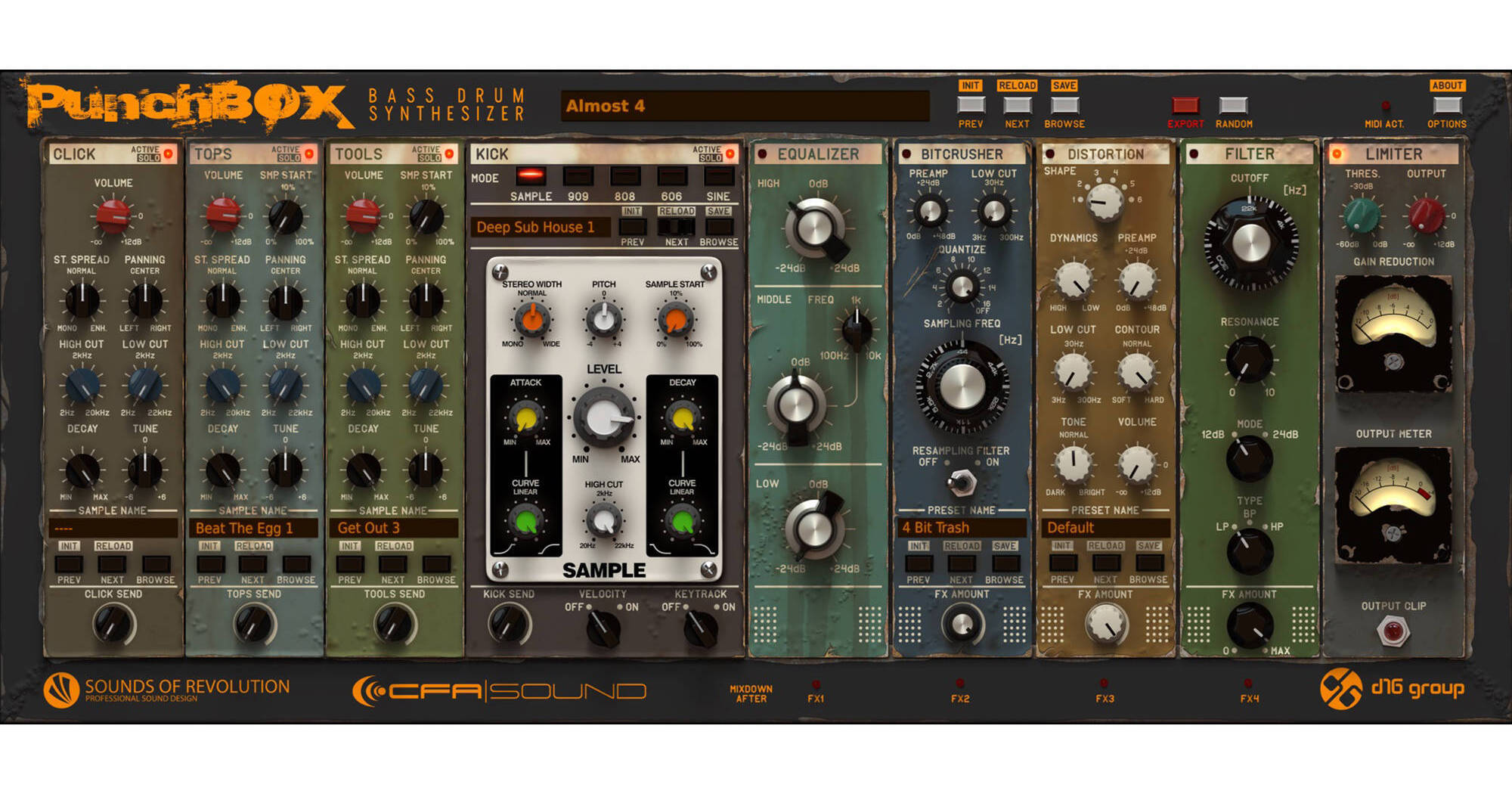Click the ABOUT button
Screen dimensions: 1512x794
[1446, 85]
